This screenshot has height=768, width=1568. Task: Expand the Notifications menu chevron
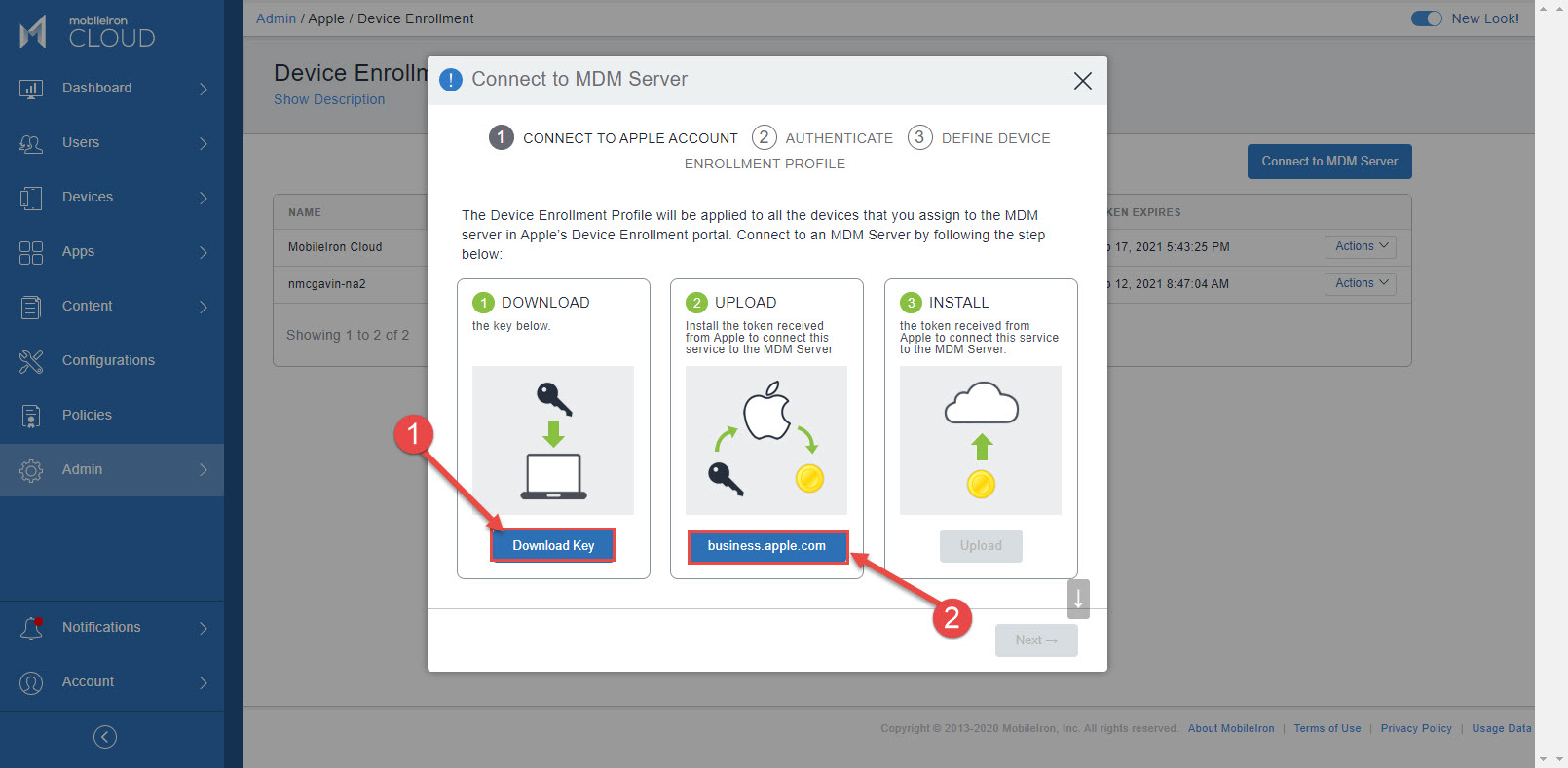[204, 628]
